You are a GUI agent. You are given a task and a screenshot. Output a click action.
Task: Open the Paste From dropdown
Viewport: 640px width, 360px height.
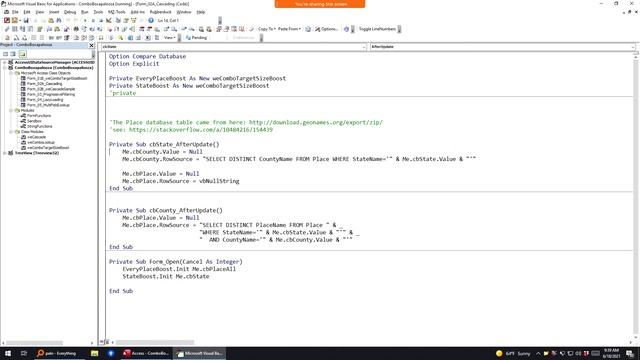pos(289,29)
